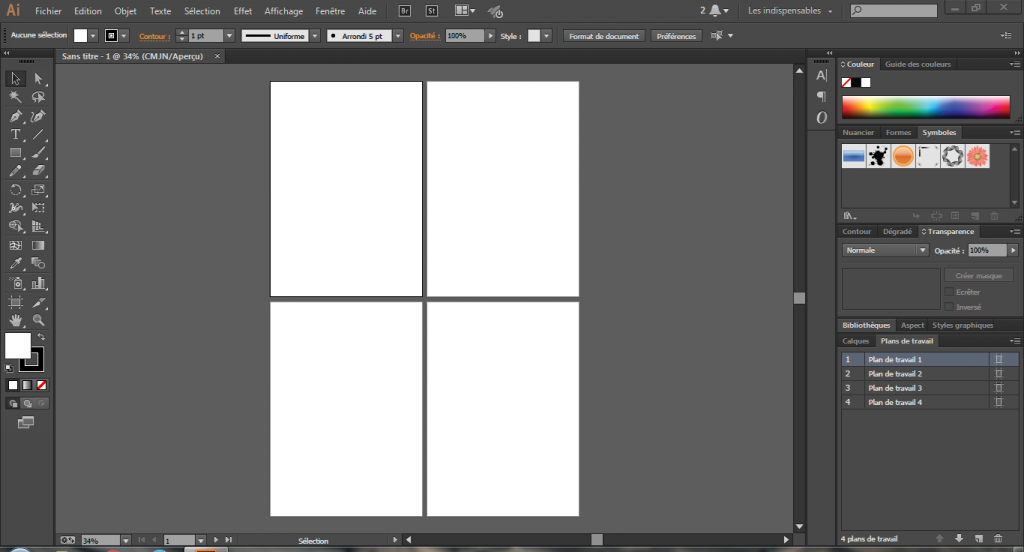Viewport: 1024px width, 552px height.
Task: Enable Draw Behind mode
Action: [x=27, y=404]
